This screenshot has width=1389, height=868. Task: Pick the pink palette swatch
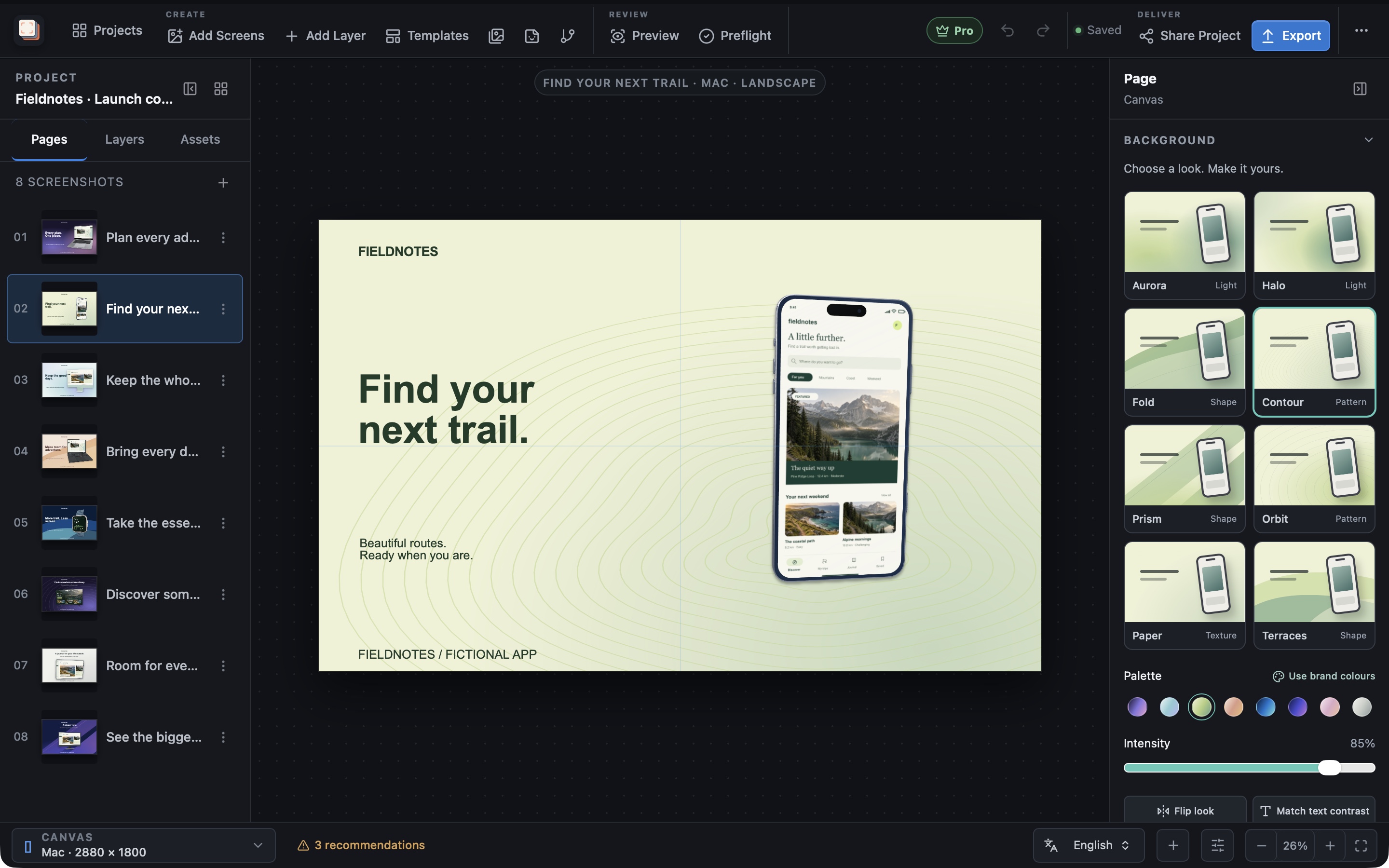coord(1329,706)
